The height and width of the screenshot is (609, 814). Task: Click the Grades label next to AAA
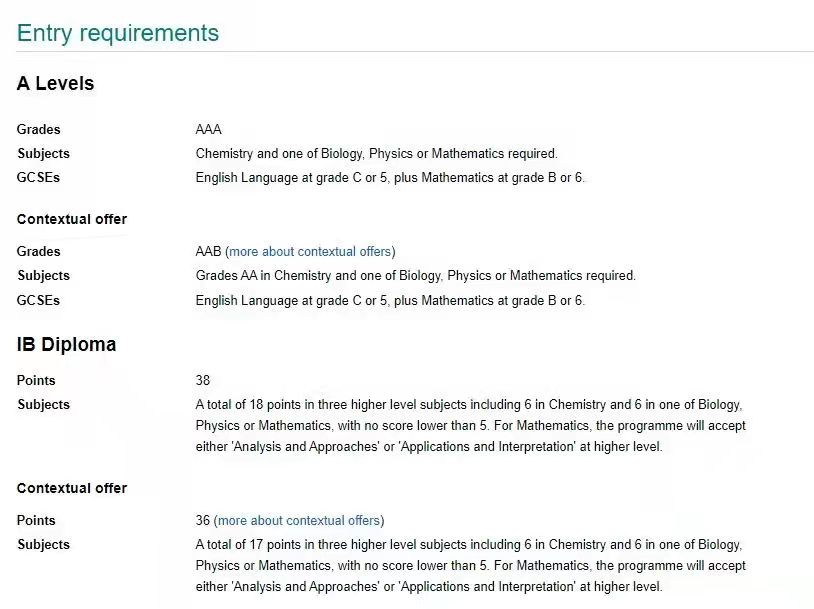(x=38, y=129)
